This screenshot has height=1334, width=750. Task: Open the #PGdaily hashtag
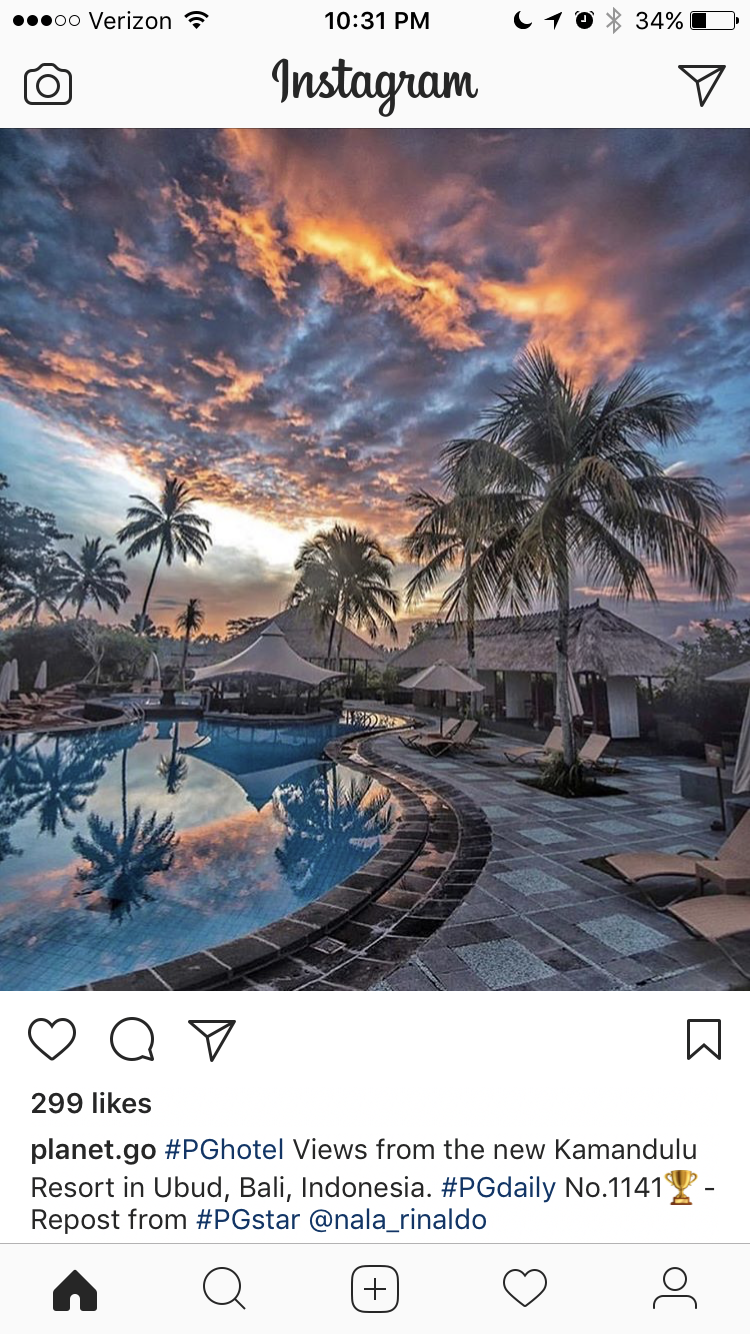[498, 1187]
